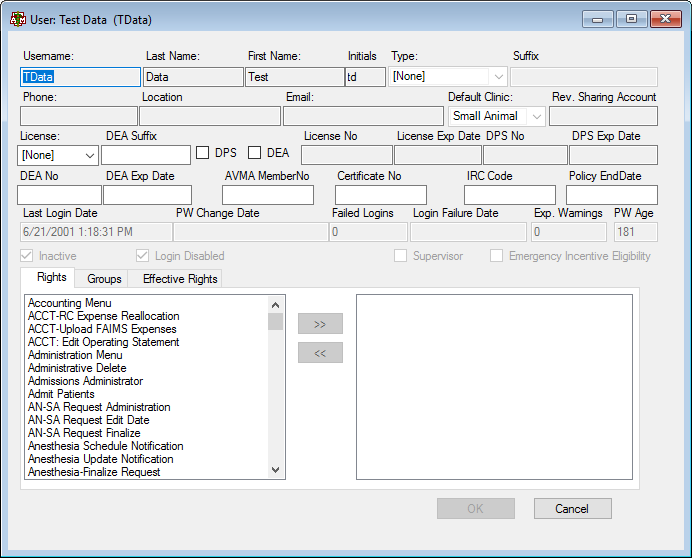Viewport: 692px width, 558px height.
Task: Check the DPS checkbox
Action: [x=203, y=153]
